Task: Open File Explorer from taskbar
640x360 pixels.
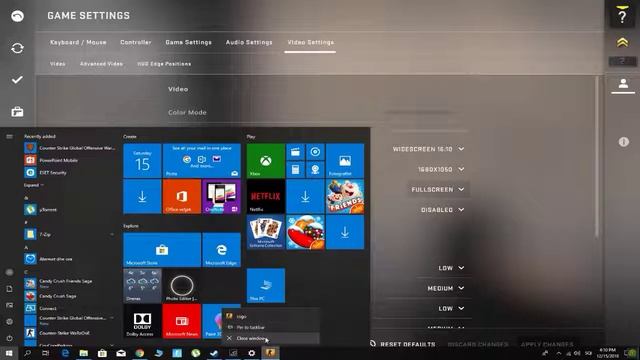Action: pos(84,353)
